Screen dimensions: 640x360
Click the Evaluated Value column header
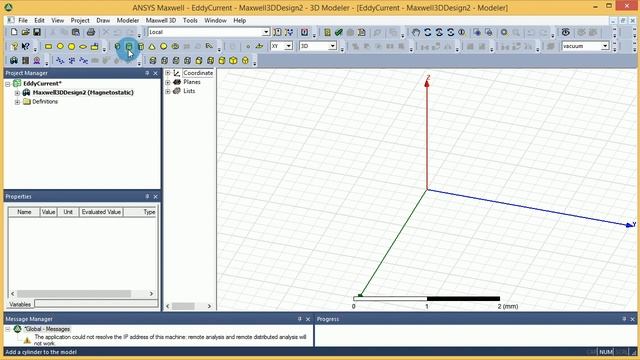point(101,212)
